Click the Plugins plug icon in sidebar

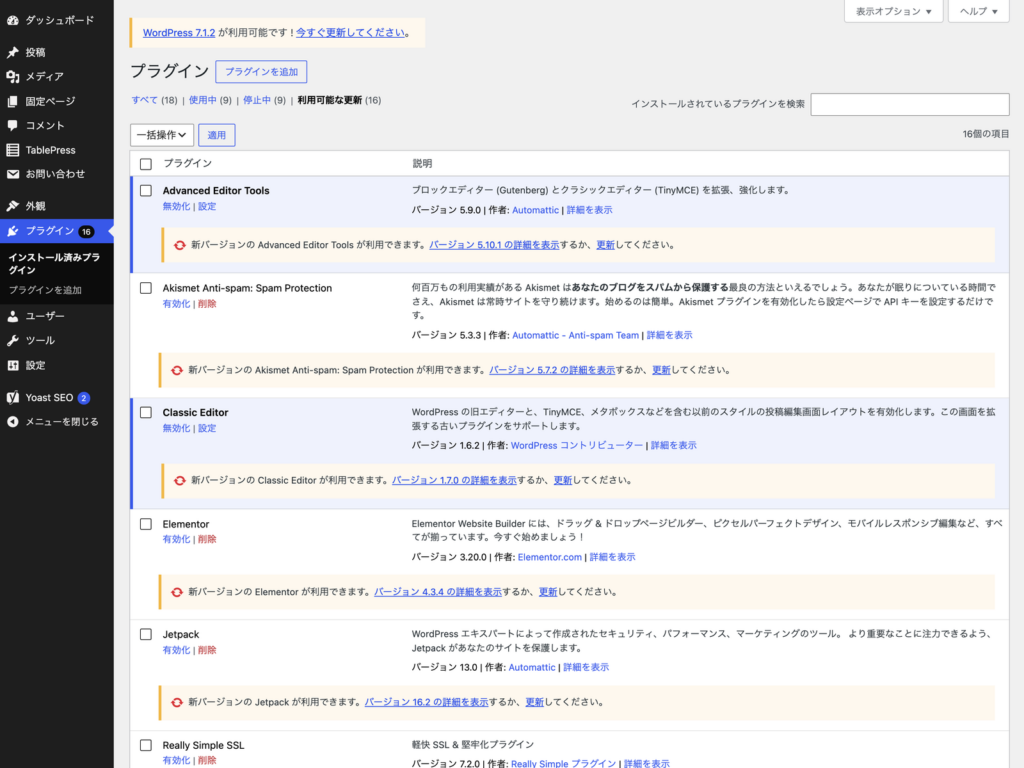12,231
